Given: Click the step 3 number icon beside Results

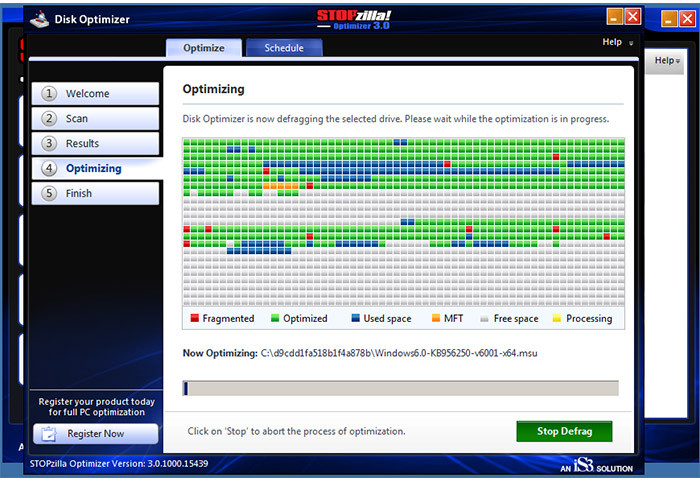Looking at the screenshot, I should [x=49, y=143].
